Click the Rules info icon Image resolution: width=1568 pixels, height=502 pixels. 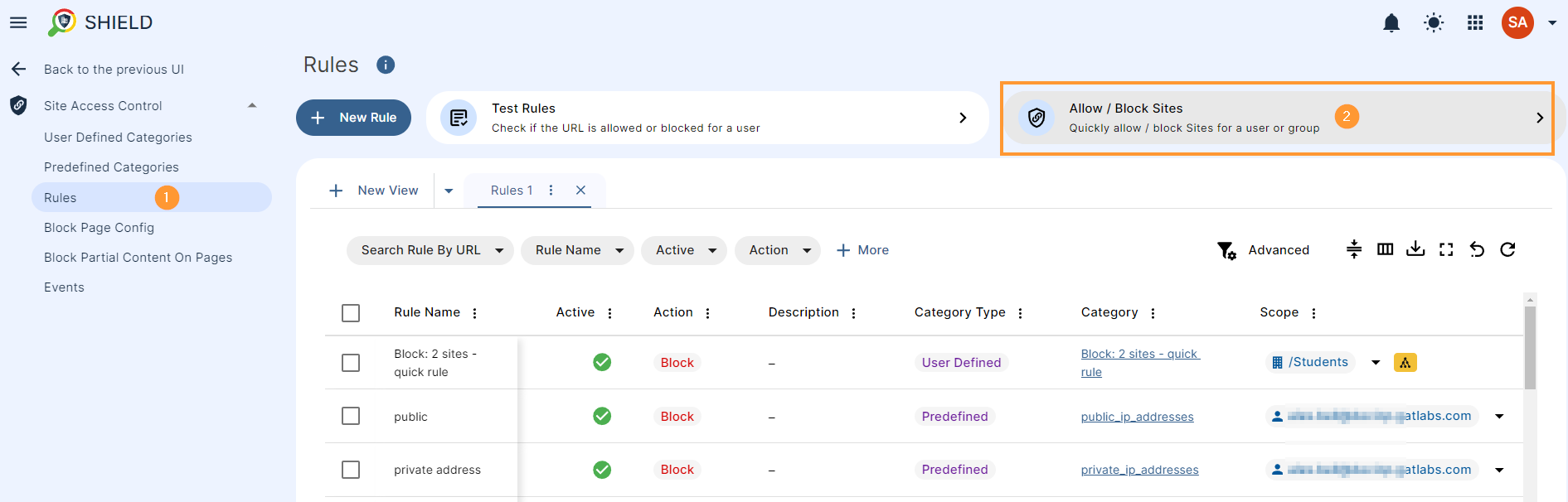pyautogui.click(x=386, y=65)
